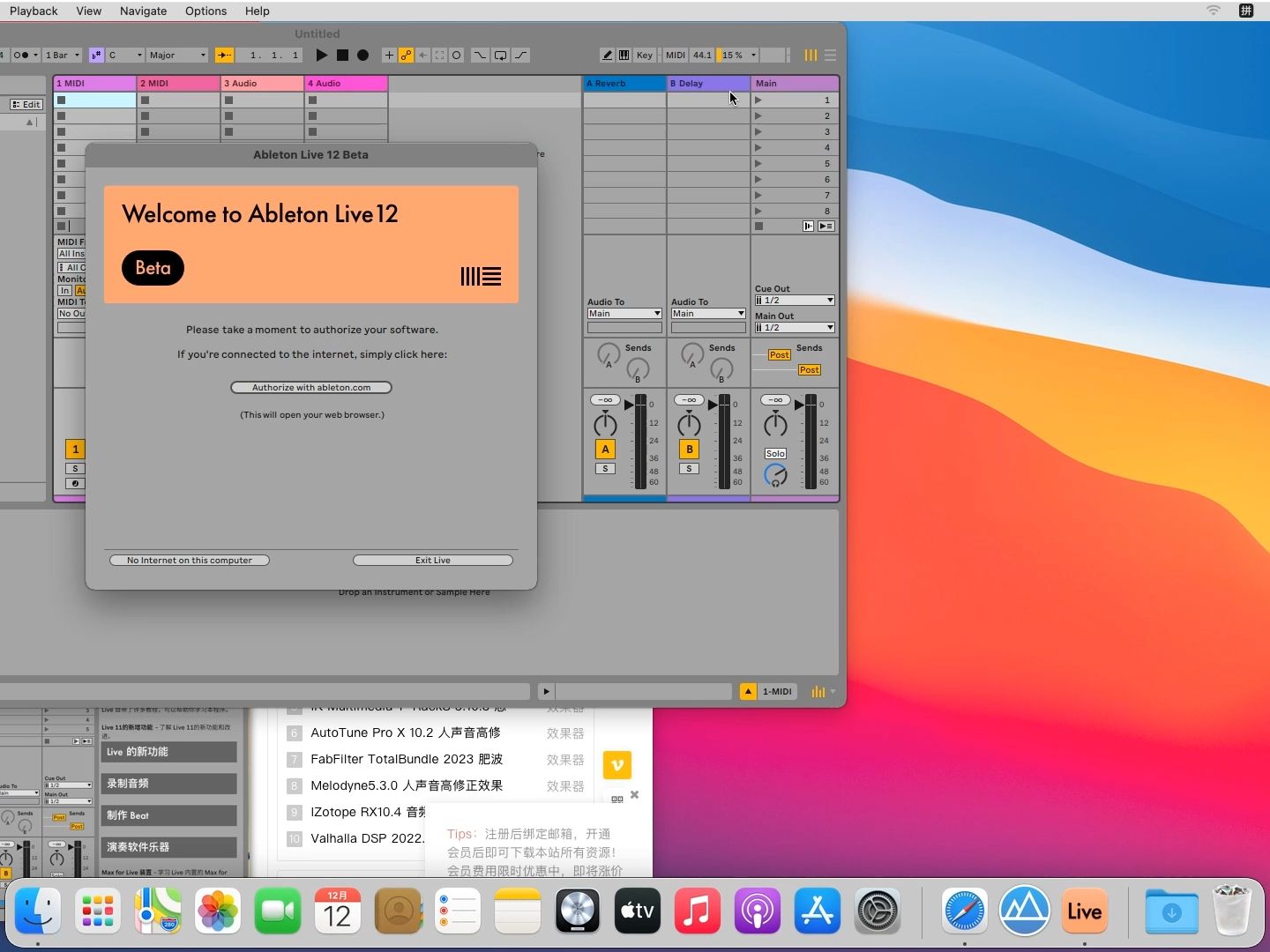Select the 2 MIDI track header
This screenshot has height=952, width=1270.
click(179, 83)
